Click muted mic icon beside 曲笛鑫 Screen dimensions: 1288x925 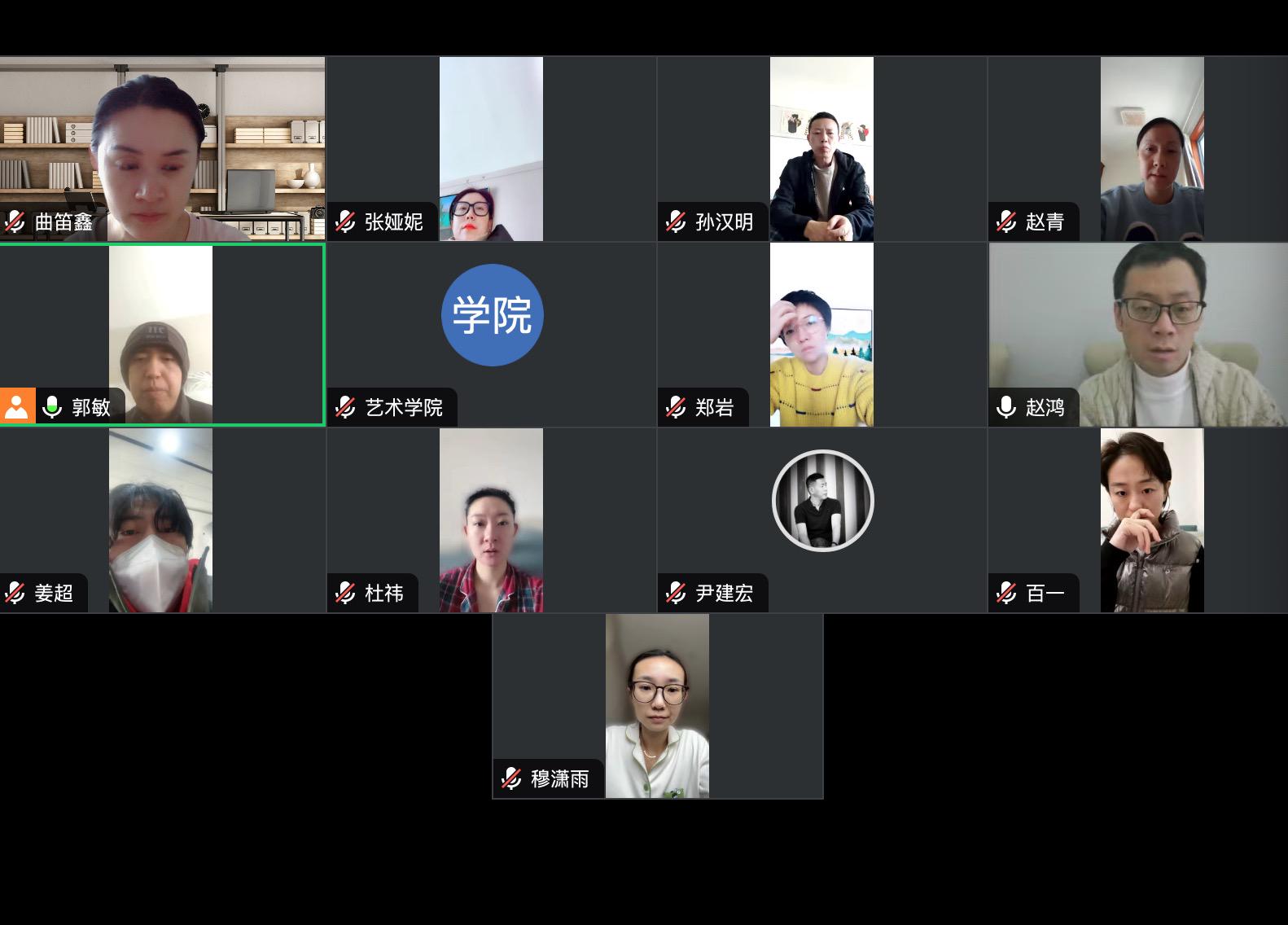[x=15, y=221]
